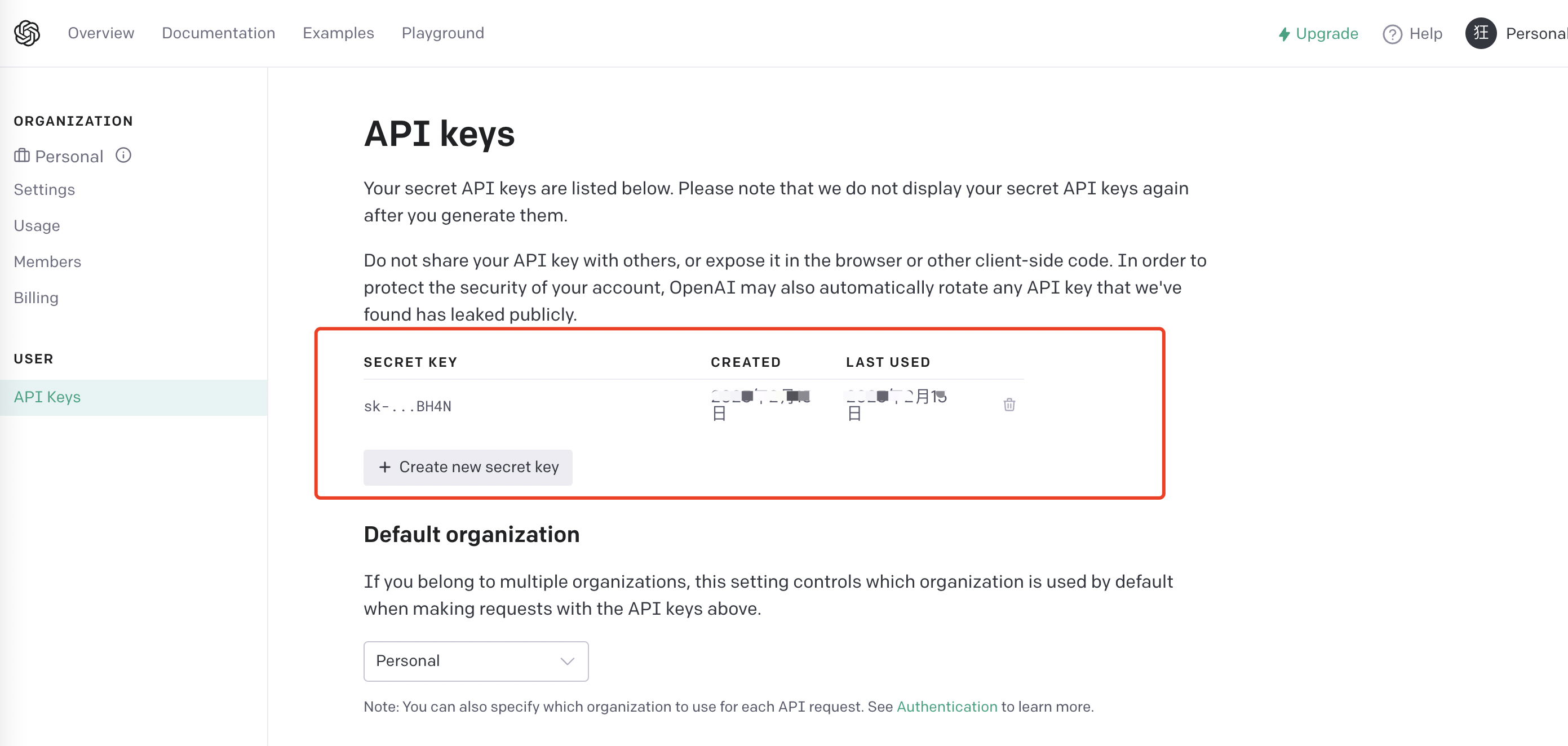
Task: Click the plus icon for new secret key
Action: click(x=385, y=467)
